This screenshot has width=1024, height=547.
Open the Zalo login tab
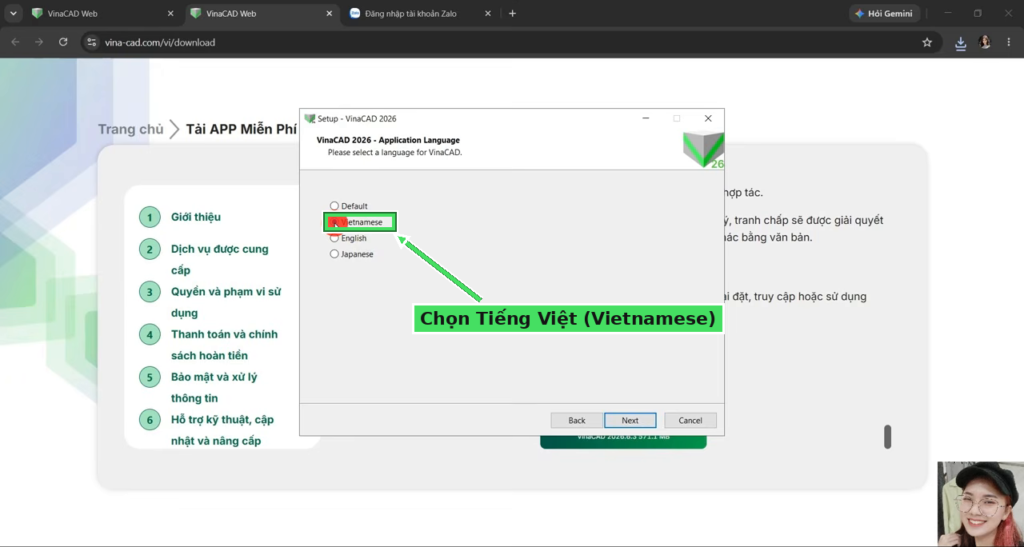411,13
